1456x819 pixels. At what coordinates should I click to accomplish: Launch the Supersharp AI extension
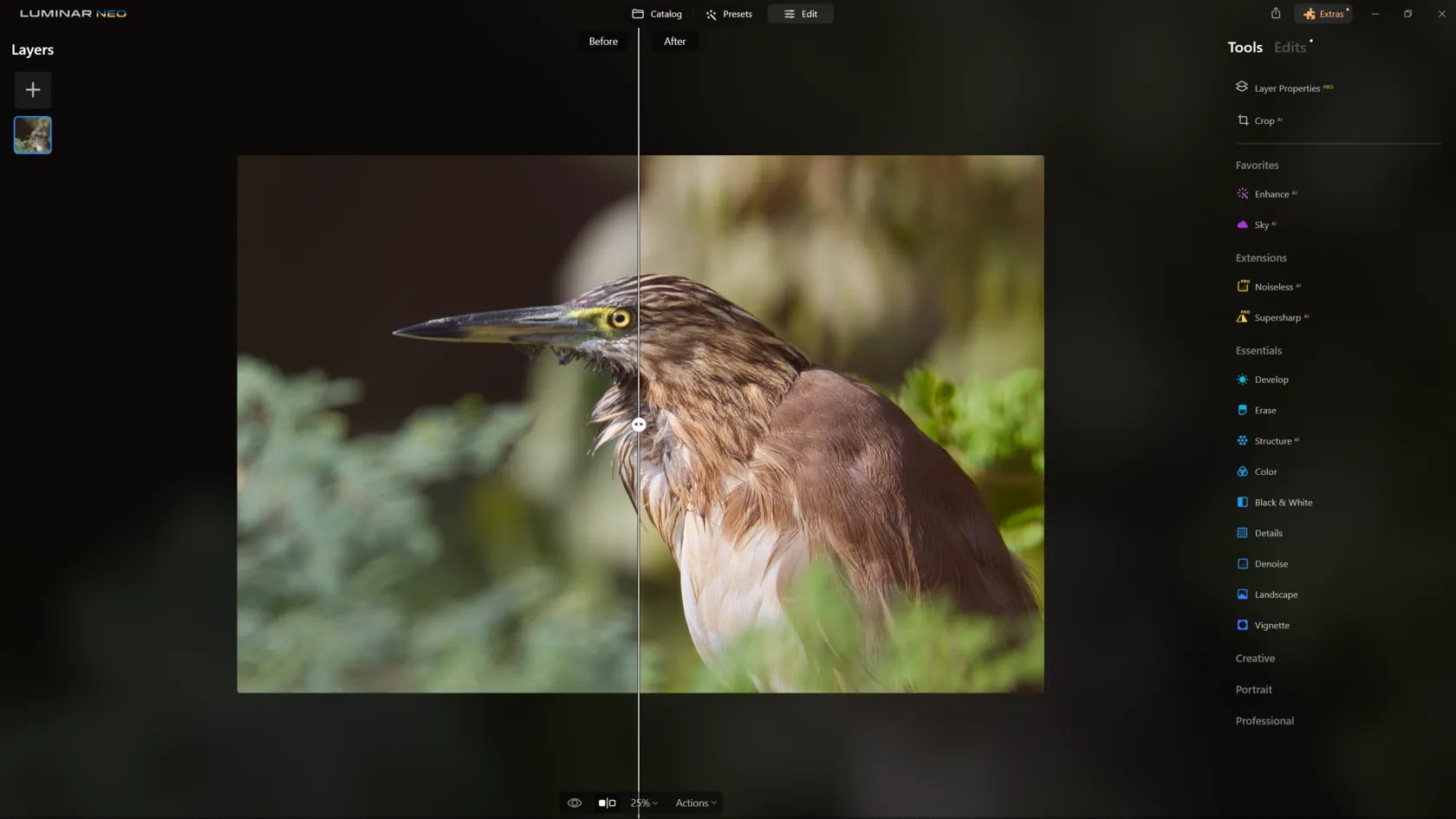(1277, 317)
